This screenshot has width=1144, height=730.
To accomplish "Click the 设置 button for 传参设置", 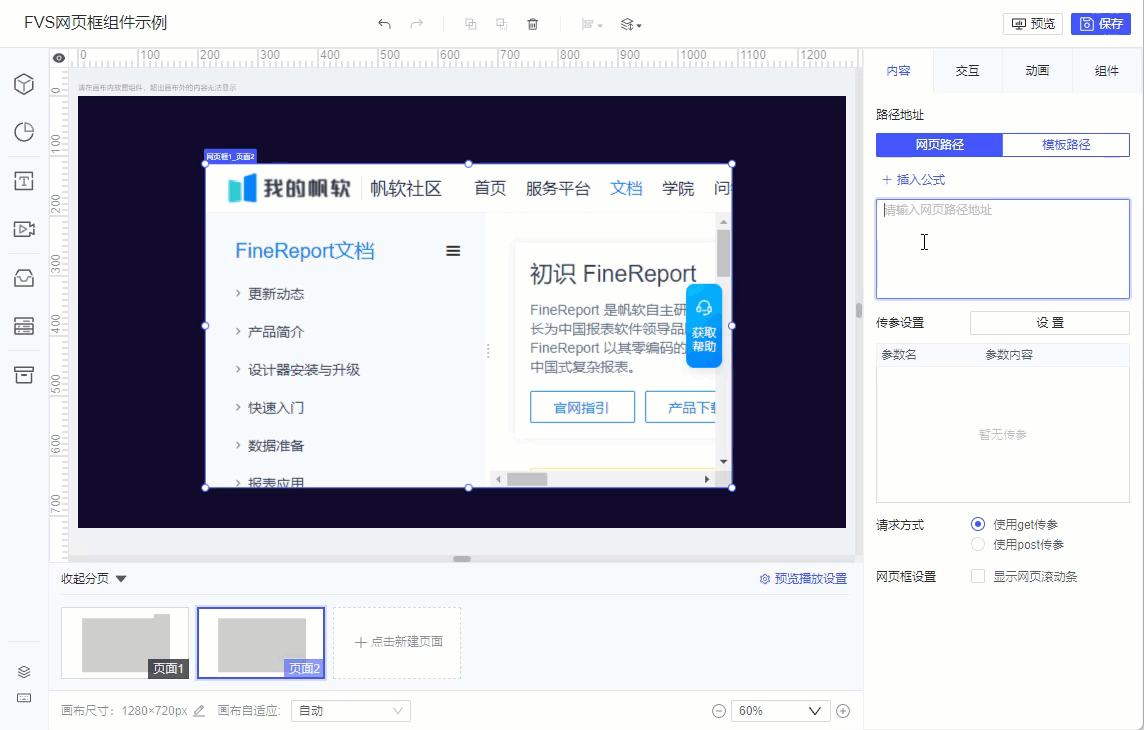I will [1049, 322].
